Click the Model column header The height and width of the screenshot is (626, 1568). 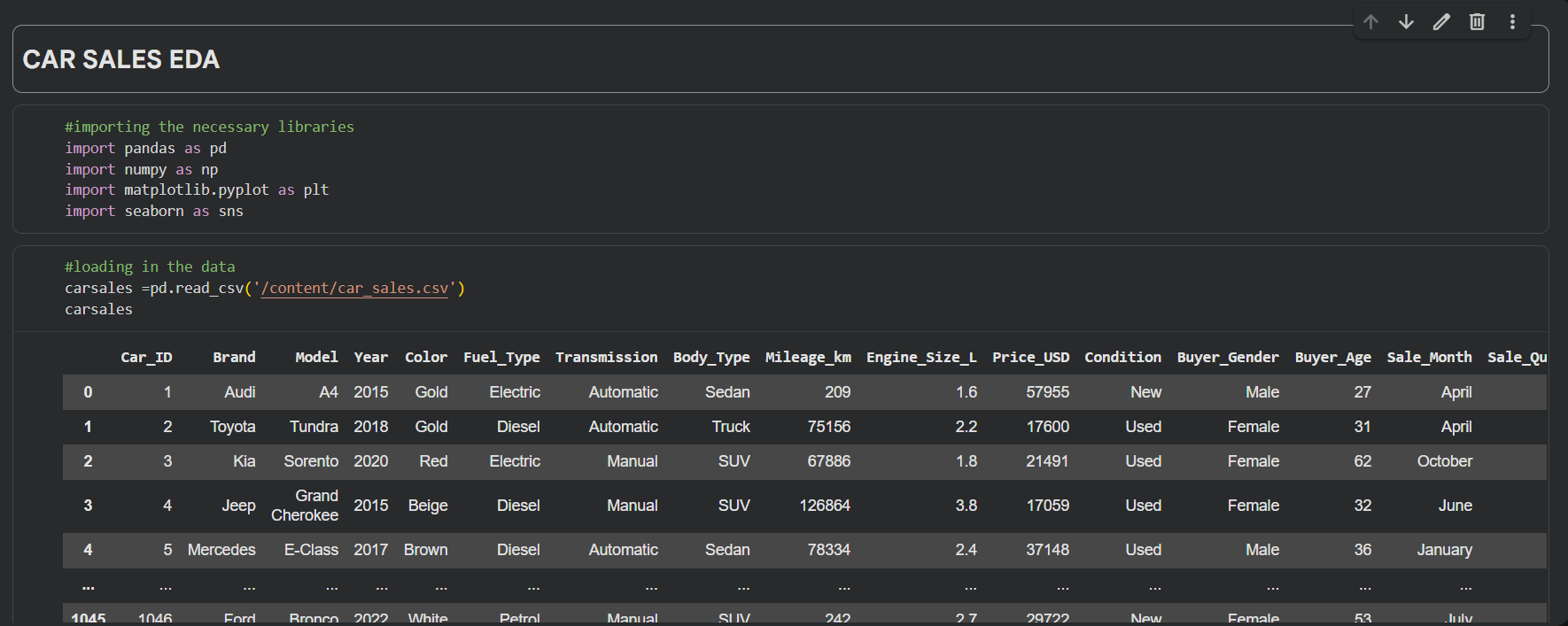(x=316, y=357)
